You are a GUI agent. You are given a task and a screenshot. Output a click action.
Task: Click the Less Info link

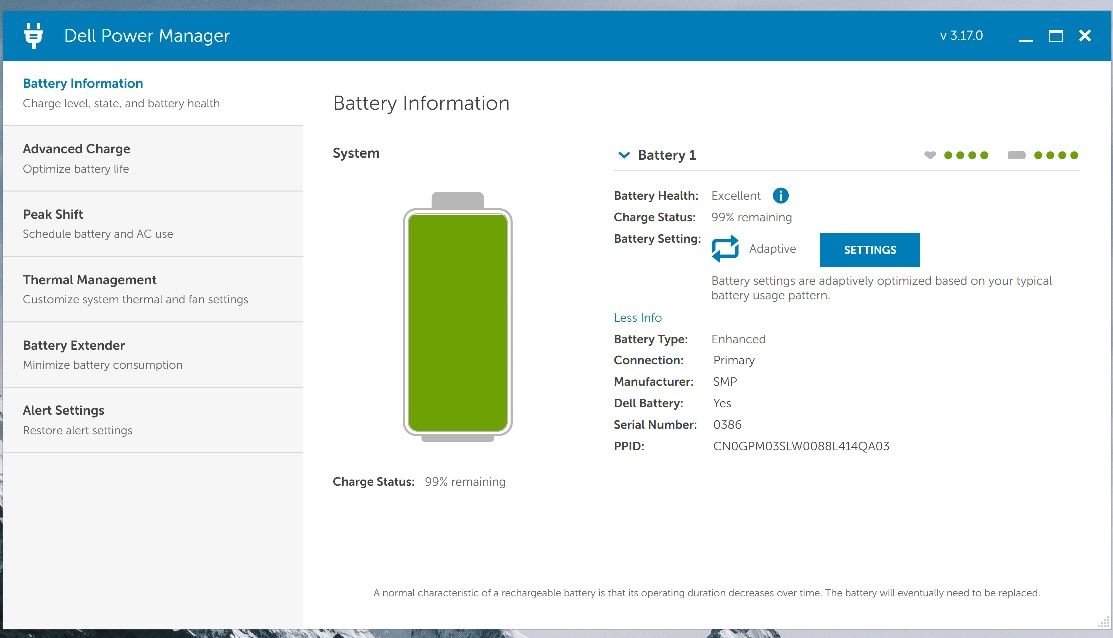coord(637,317)
